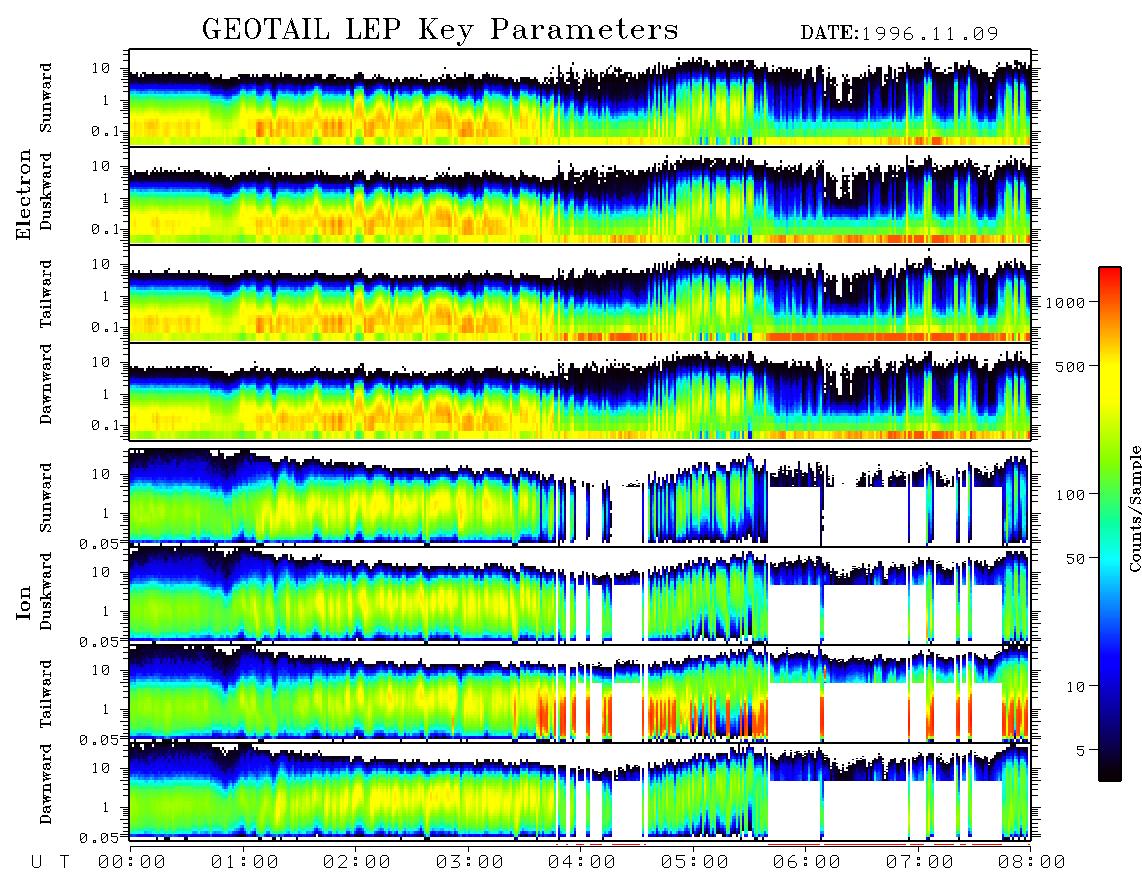Click the '1000' color bar tick label

(x=1065, y=303)
